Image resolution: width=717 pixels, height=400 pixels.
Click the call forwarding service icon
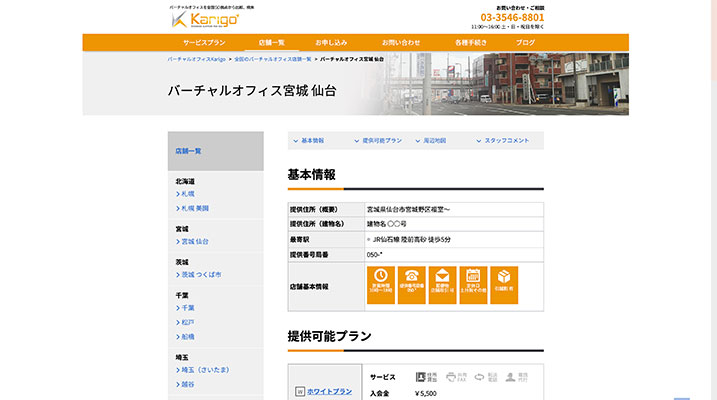(x=486, y=377)
